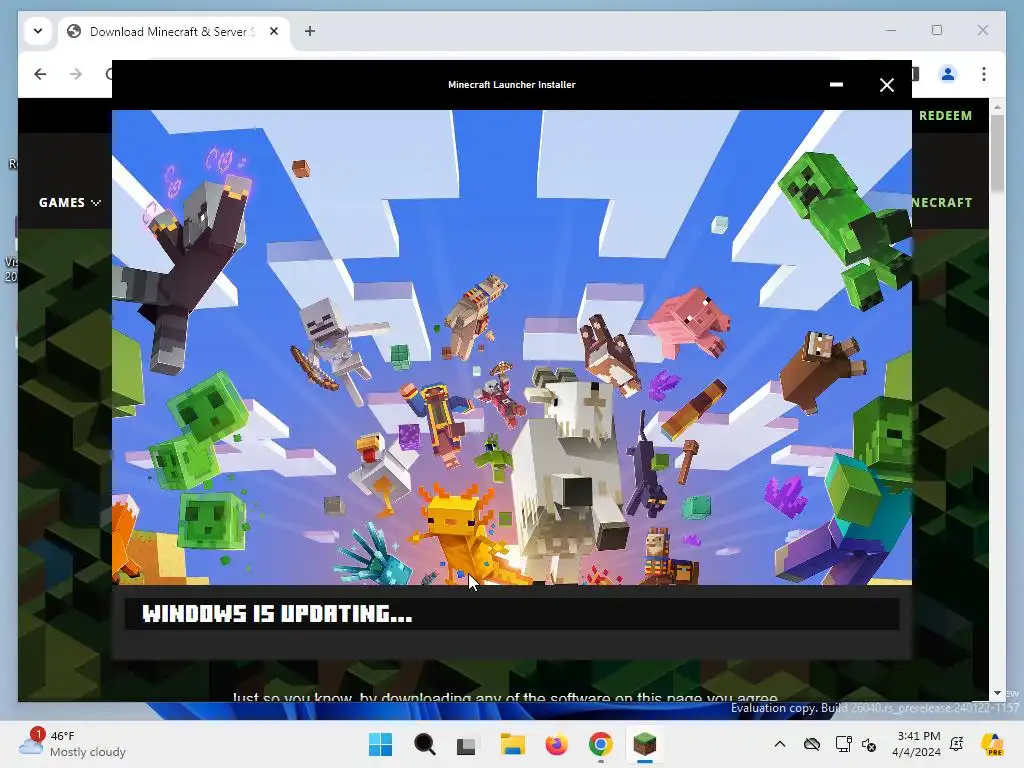Image resolution: width=1024 pixels, height=768 pixels.
Task: Click the 'Windows is updating...' status text
Action: pos(277,614)
